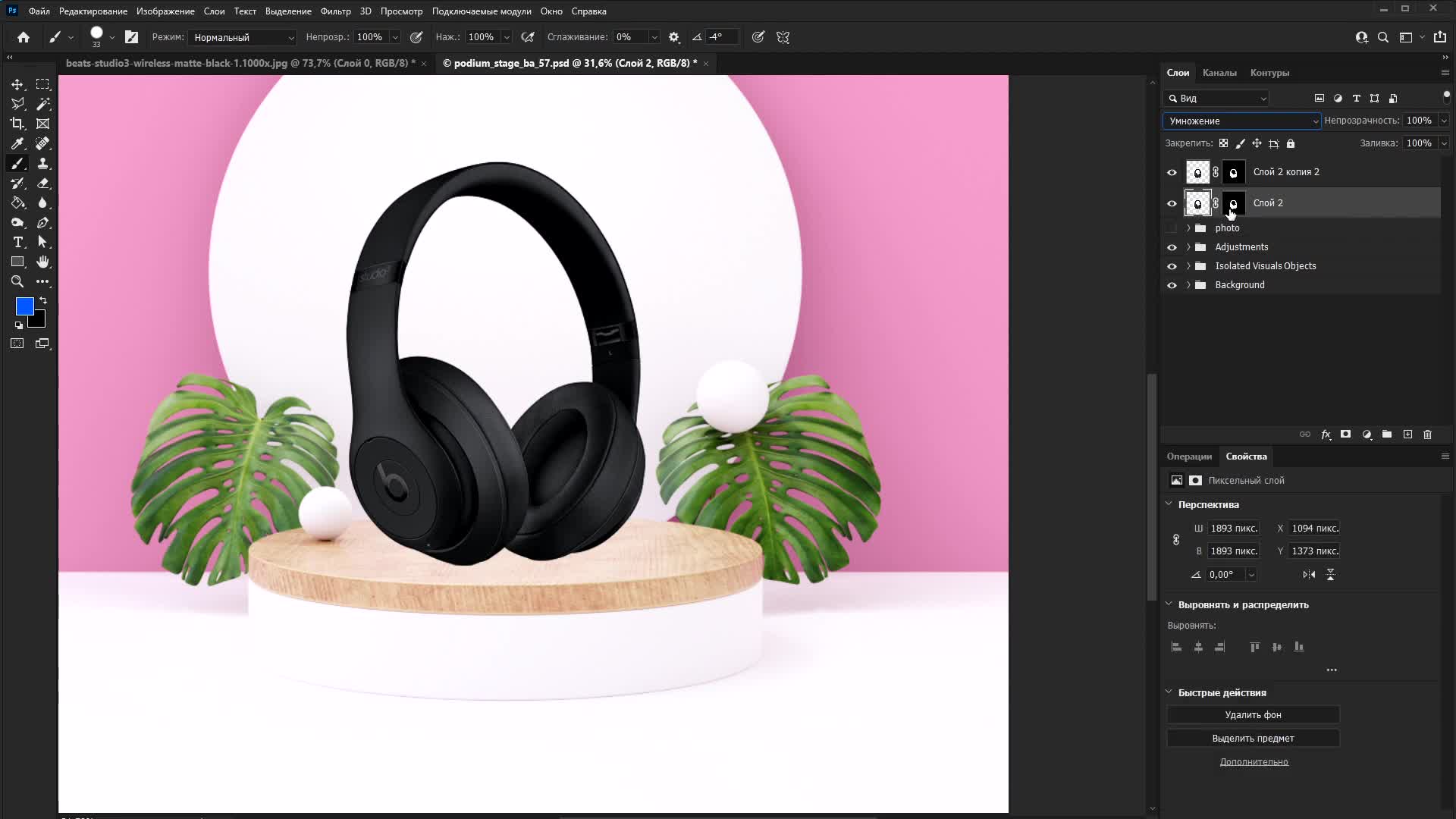The image size is (1456, 819).
Task: Click the delete layer trash icon
Action: (x=1427, y=435)
